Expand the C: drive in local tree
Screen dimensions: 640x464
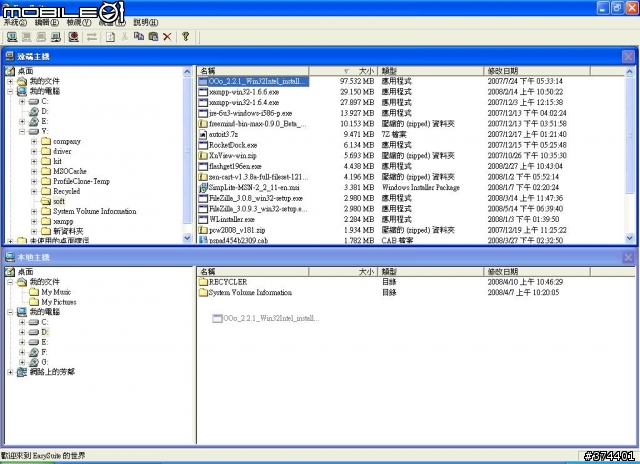[x=22, y=322]
